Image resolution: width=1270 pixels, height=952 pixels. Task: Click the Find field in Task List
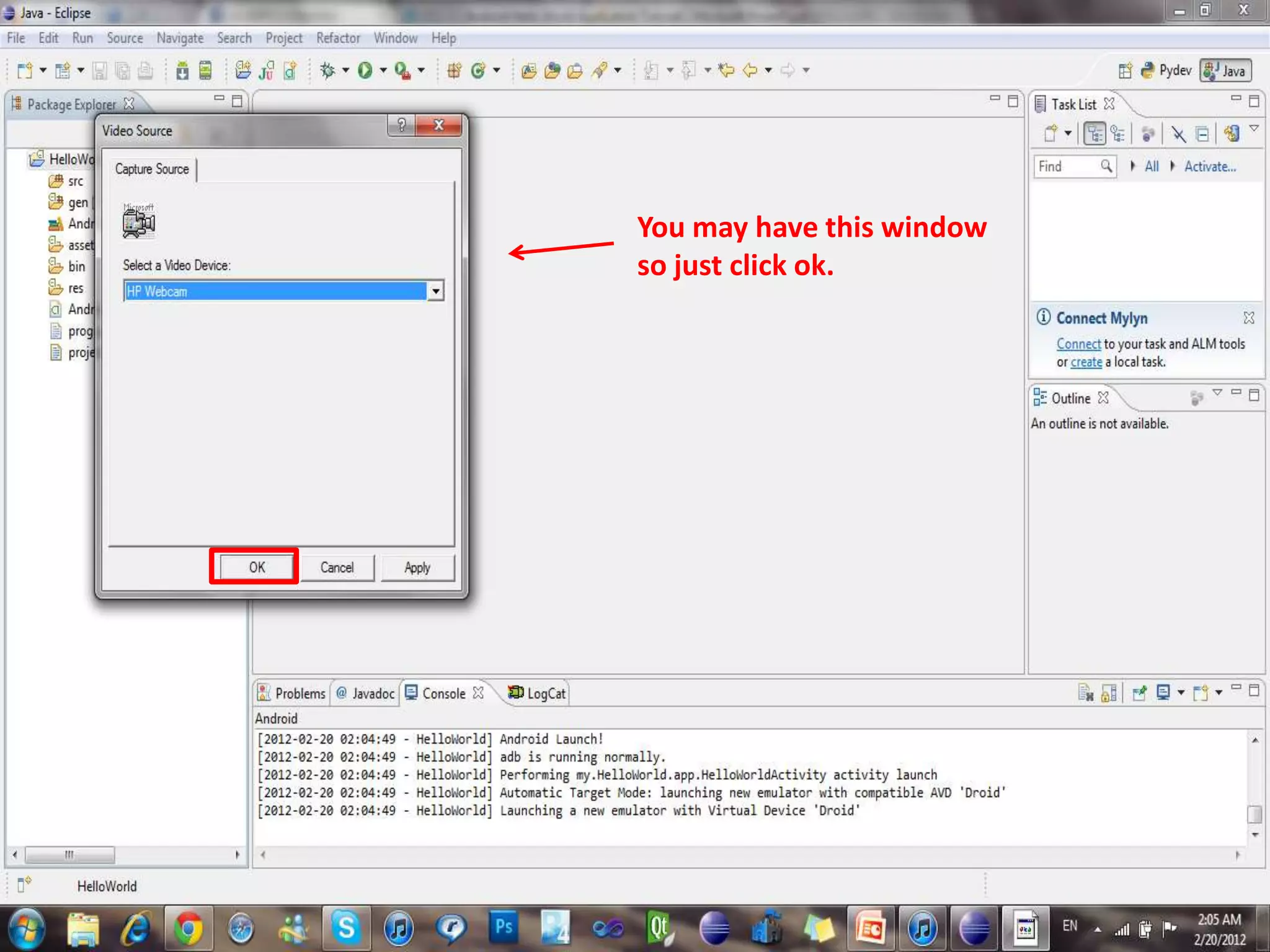pos(1068,166)
